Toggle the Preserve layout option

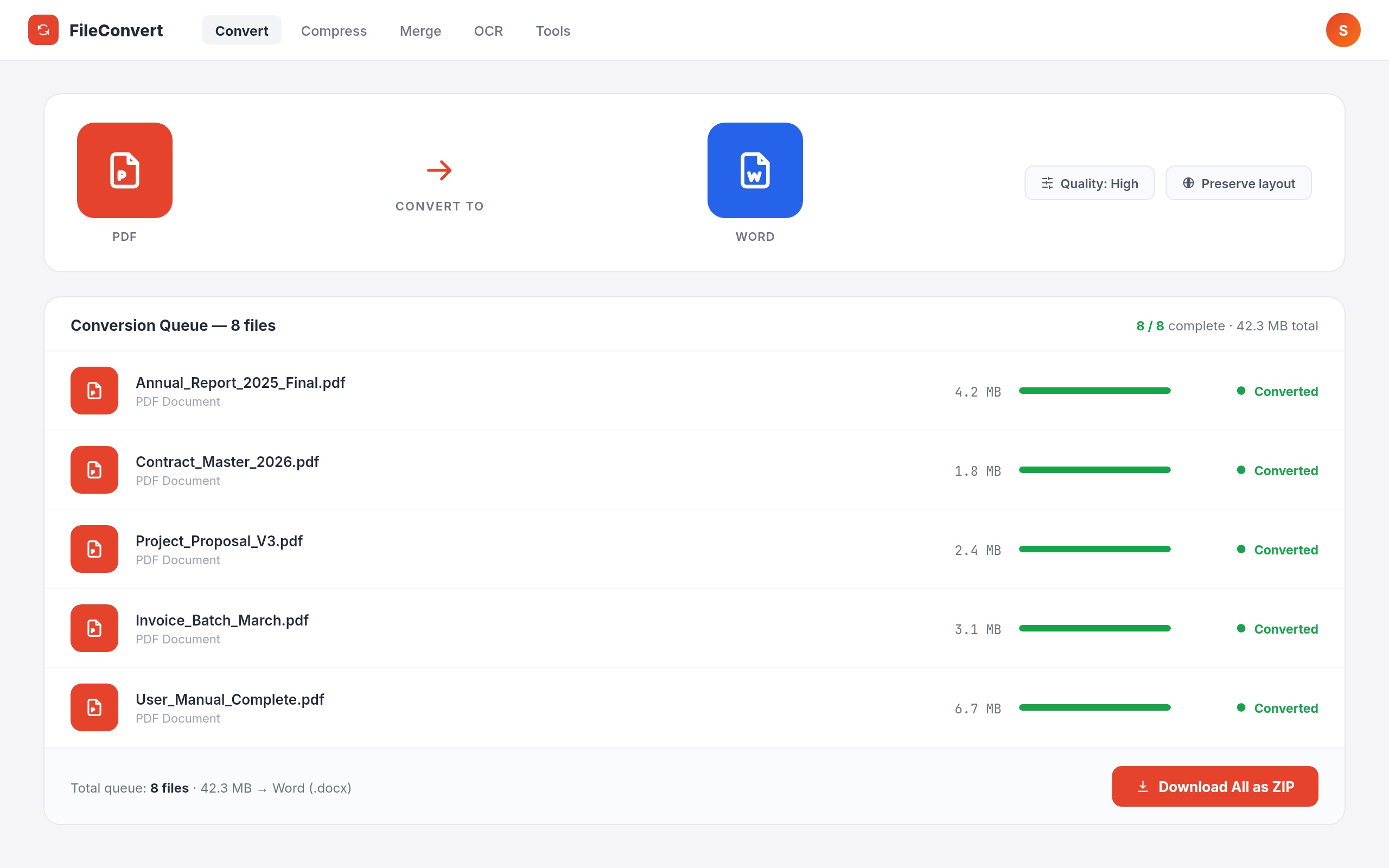coord(1239,183)
